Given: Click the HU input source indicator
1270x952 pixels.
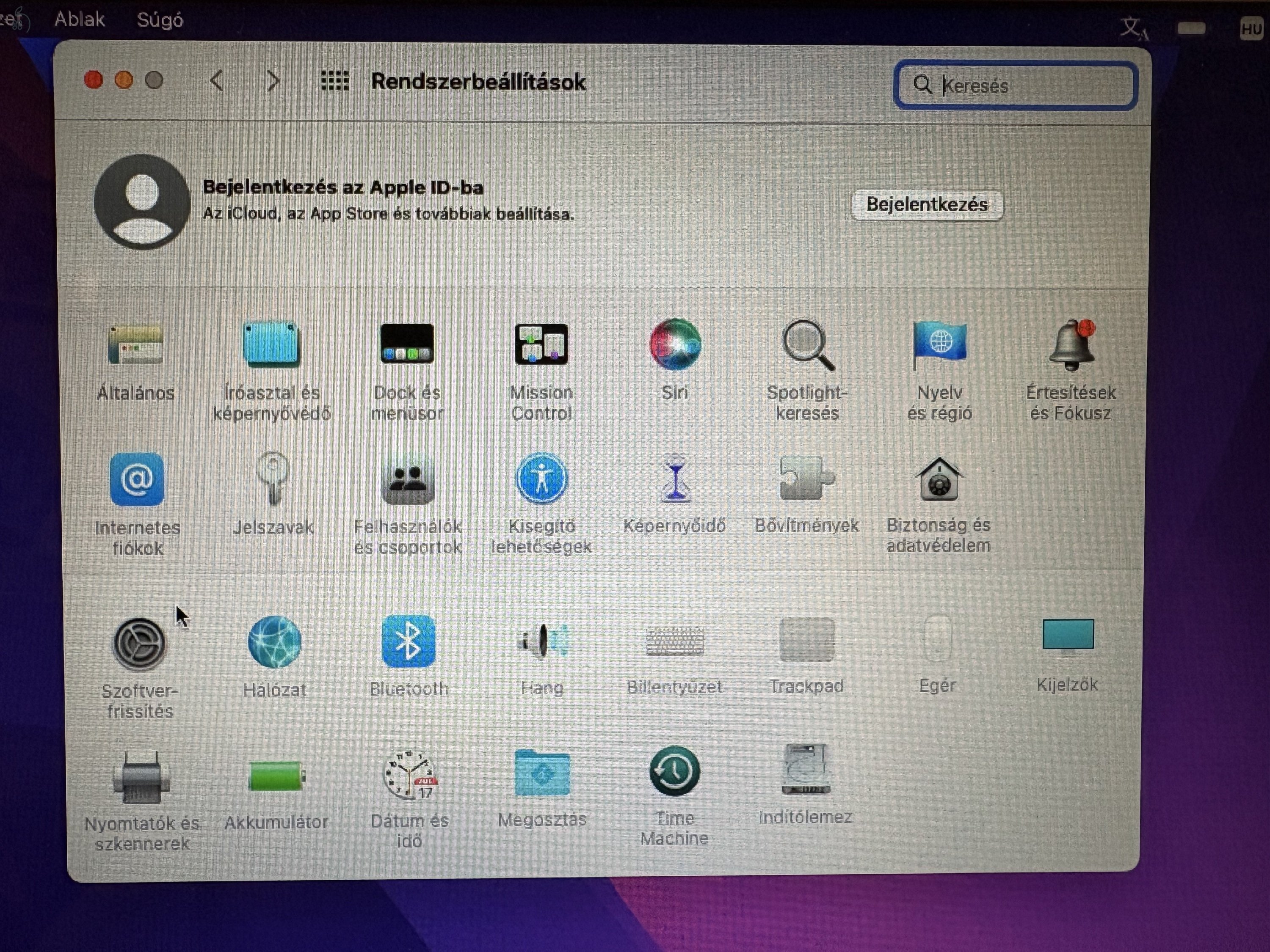Looking at the screenshot, I should coord(1252,29).
